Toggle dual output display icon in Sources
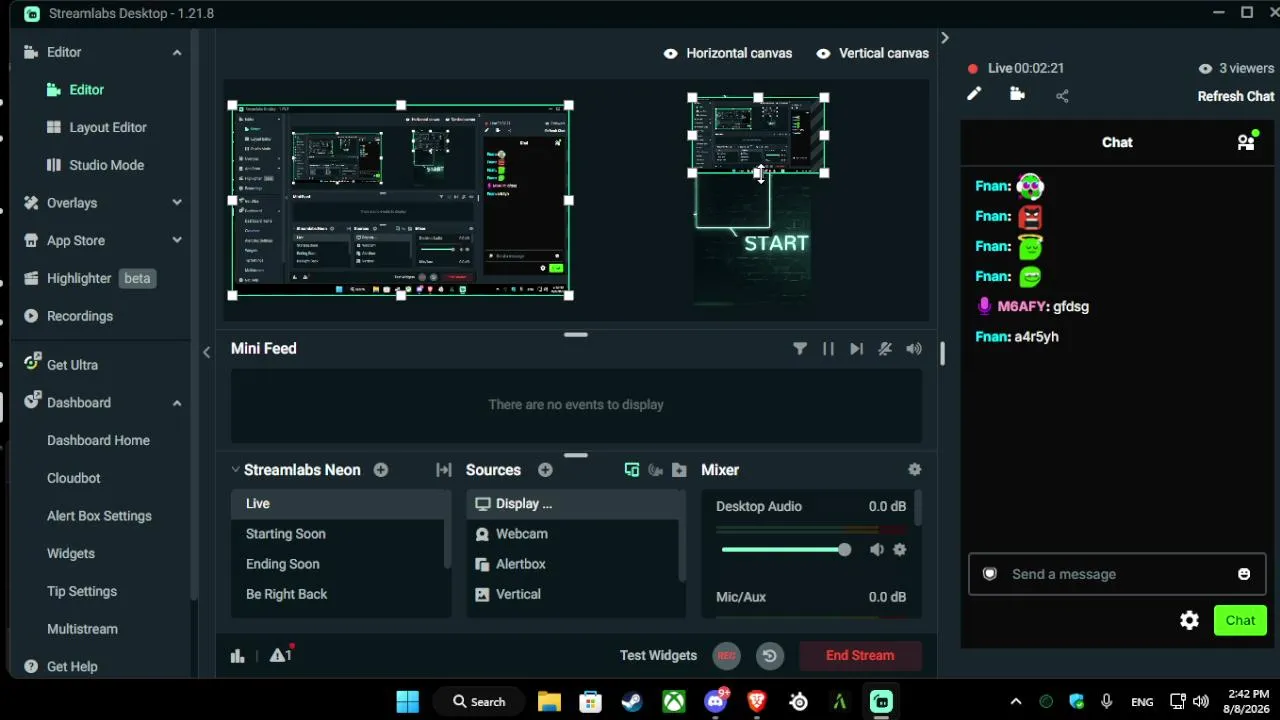Image resolution: width=1280 pixels, height=720 pixels. tap(632, 470)
